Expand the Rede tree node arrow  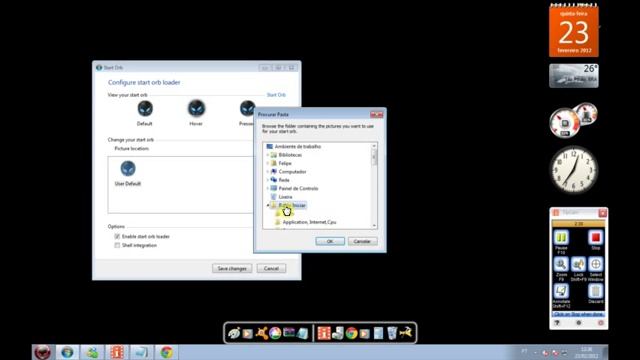pyautogui.click(x=268, y=180)
